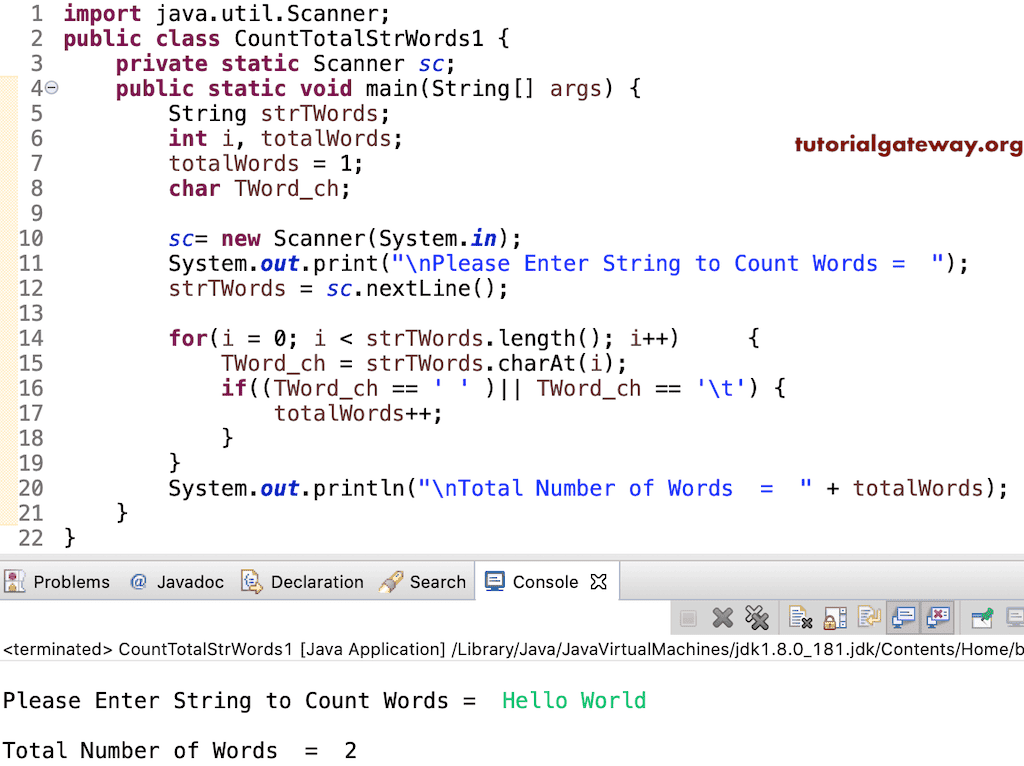The height and width of the screenshot is (766, 1024).
Task: Clear the Console output
Action: 800,617
